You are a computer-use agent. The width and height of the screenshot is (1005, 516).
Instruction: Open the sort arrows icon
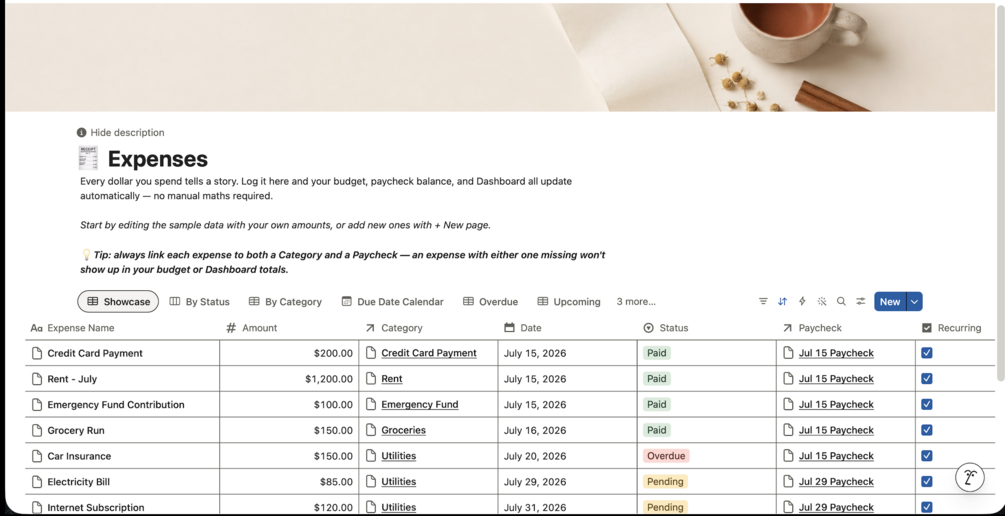click(x=783, y=301)
